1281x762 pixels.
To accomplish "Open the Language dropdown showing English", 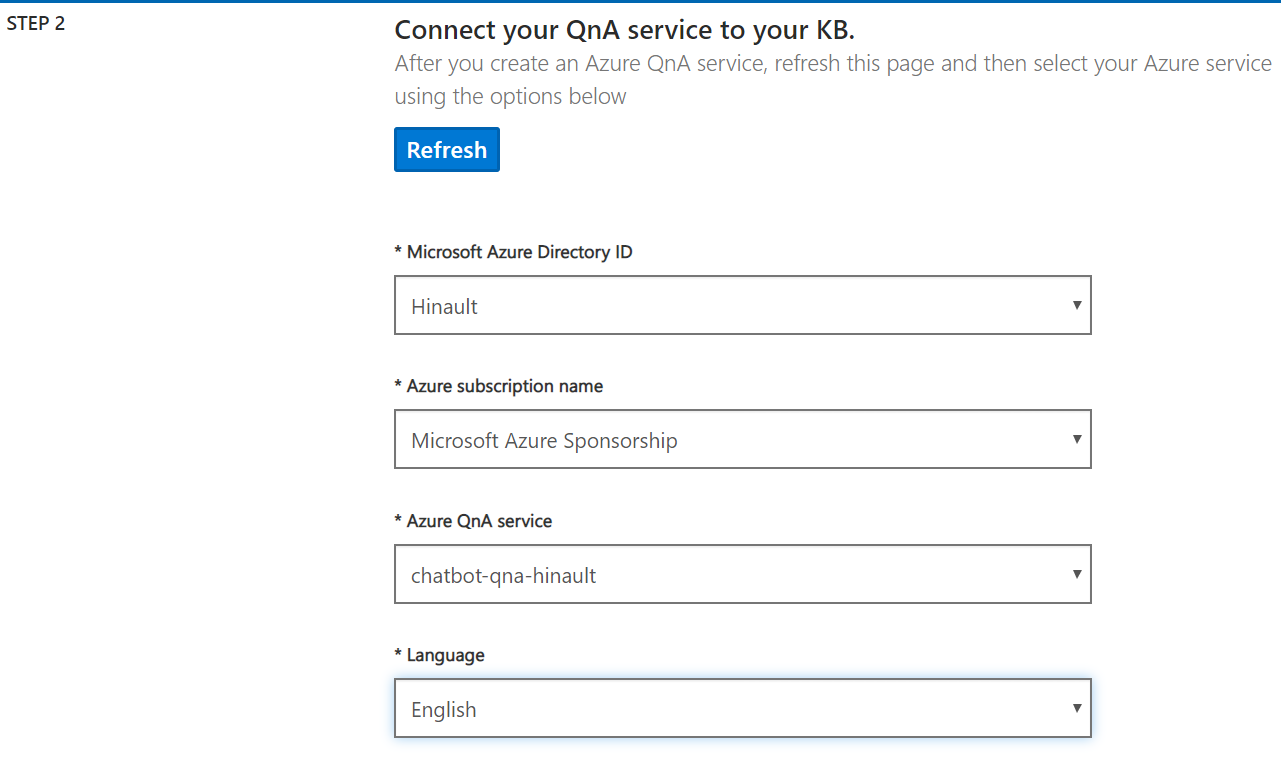I will [743, 708].
